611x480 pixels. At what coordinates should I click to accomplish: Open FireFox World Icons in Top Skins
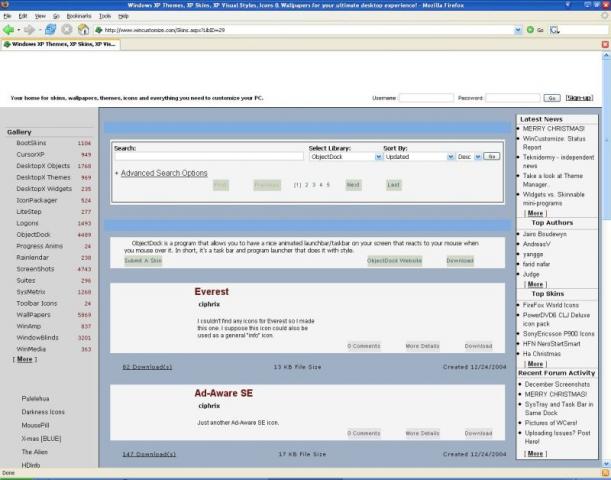pos(551,305)
